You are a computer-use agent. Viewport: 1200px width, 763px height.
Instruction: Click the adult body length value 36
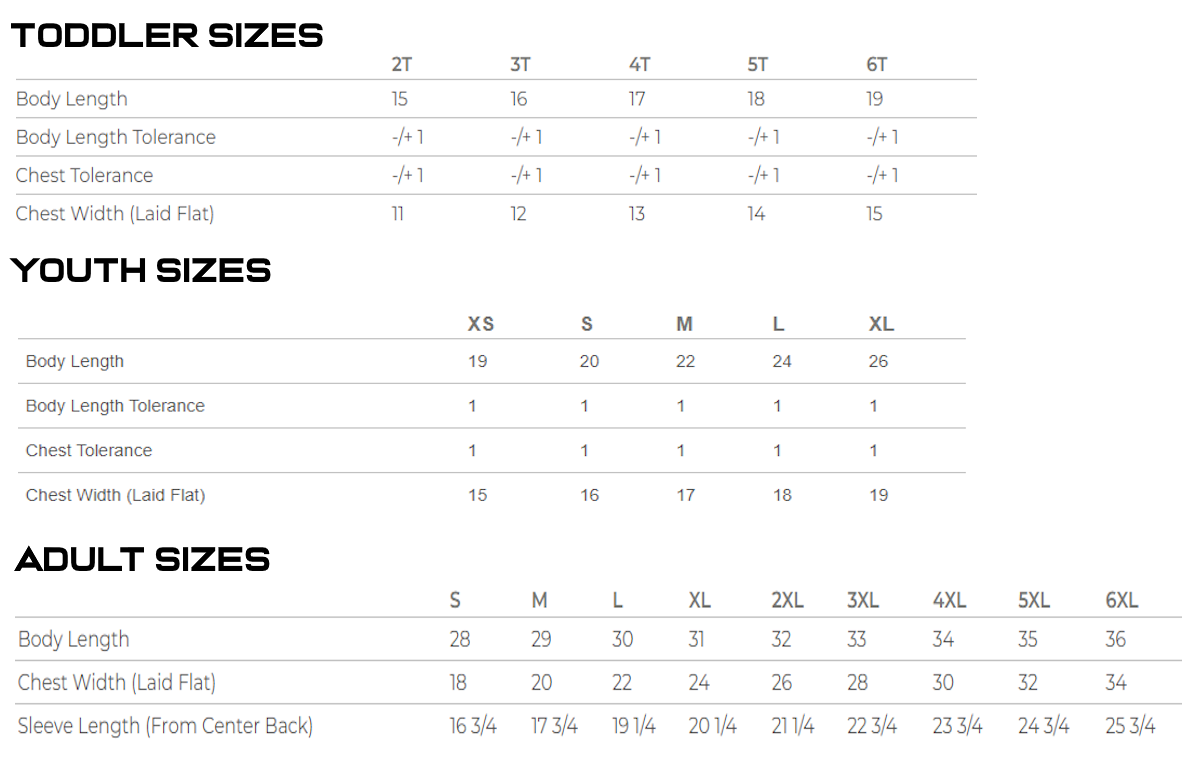(1115, 640)
